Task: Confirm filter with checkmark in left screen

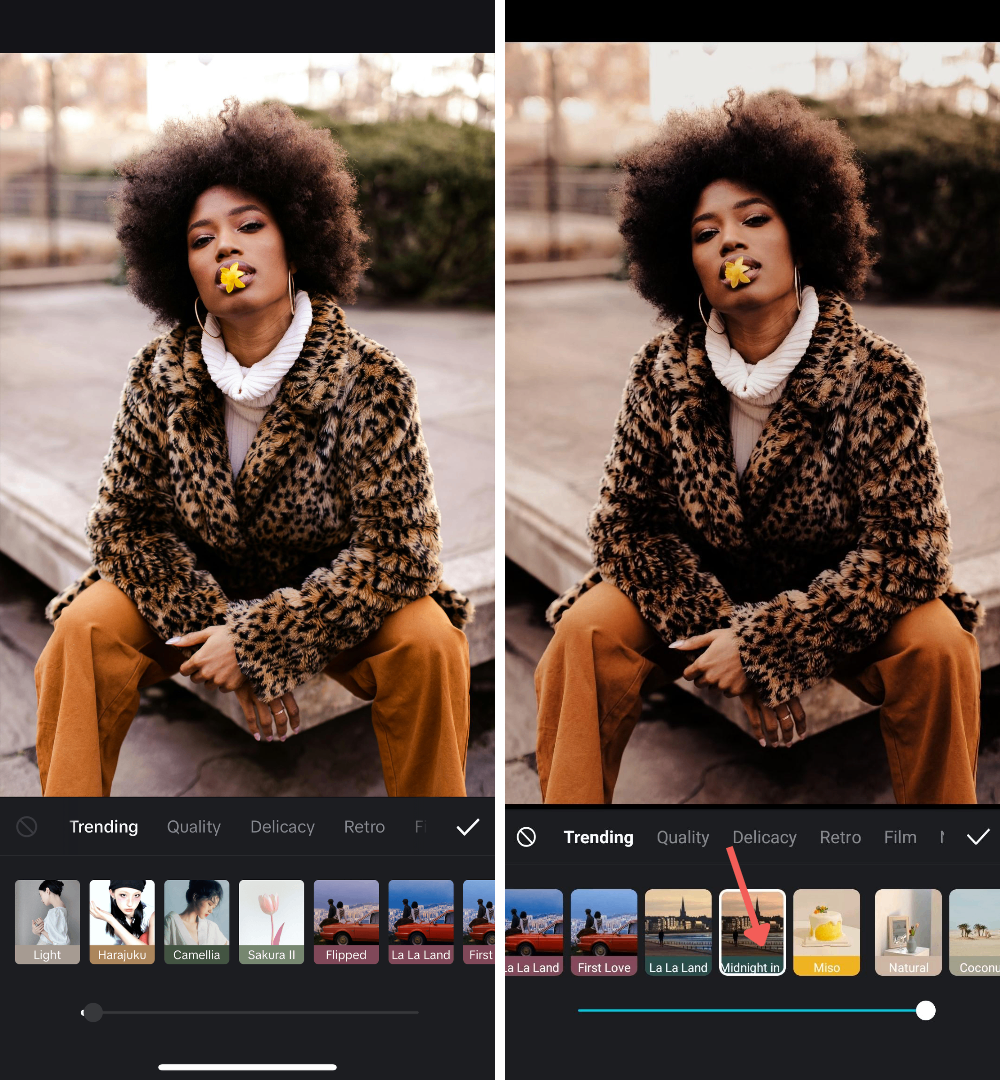Action: pyautogui.click(x=468, y=827)
